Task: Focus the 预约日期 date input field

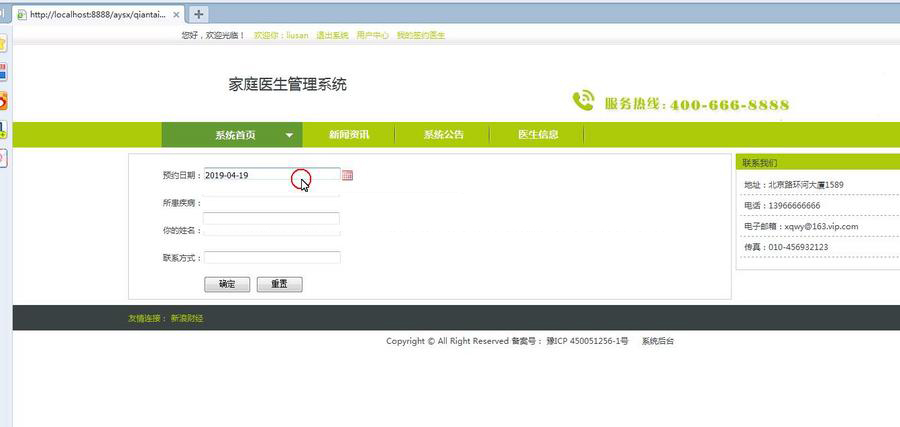Action: [272, 175]
